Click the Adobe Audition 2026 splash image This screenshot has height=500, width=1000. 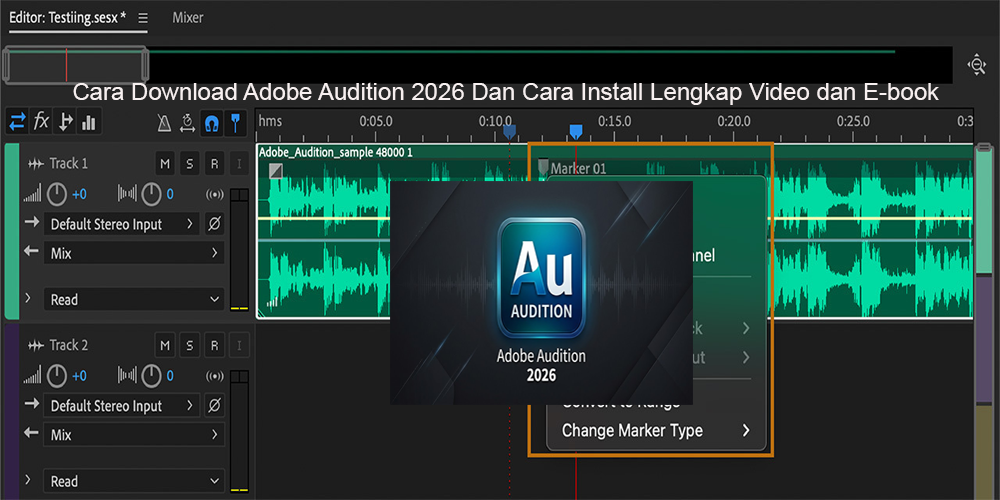point(541,293)
